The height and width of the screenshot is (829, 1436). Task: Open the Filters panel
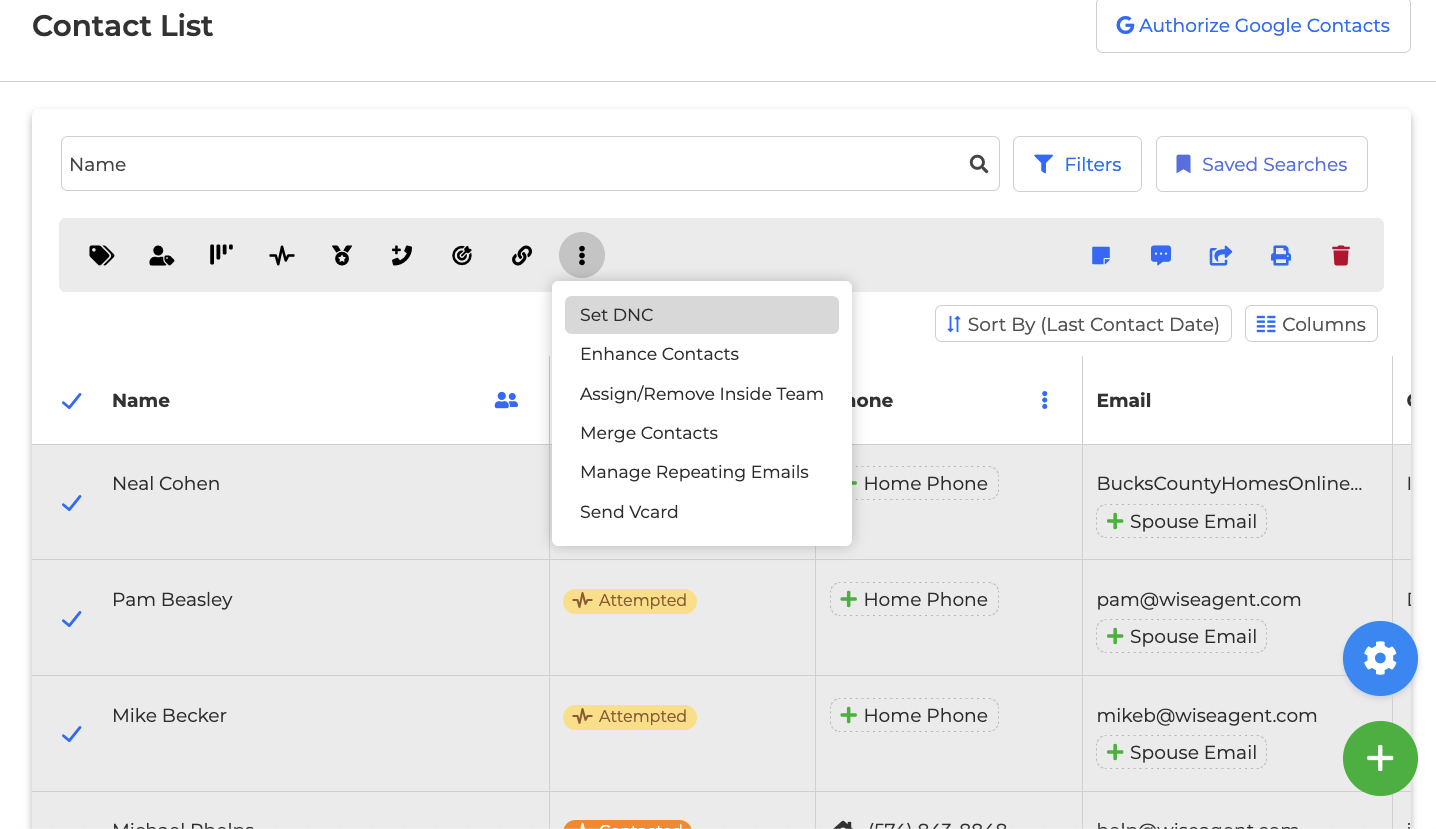(1077, 164)
